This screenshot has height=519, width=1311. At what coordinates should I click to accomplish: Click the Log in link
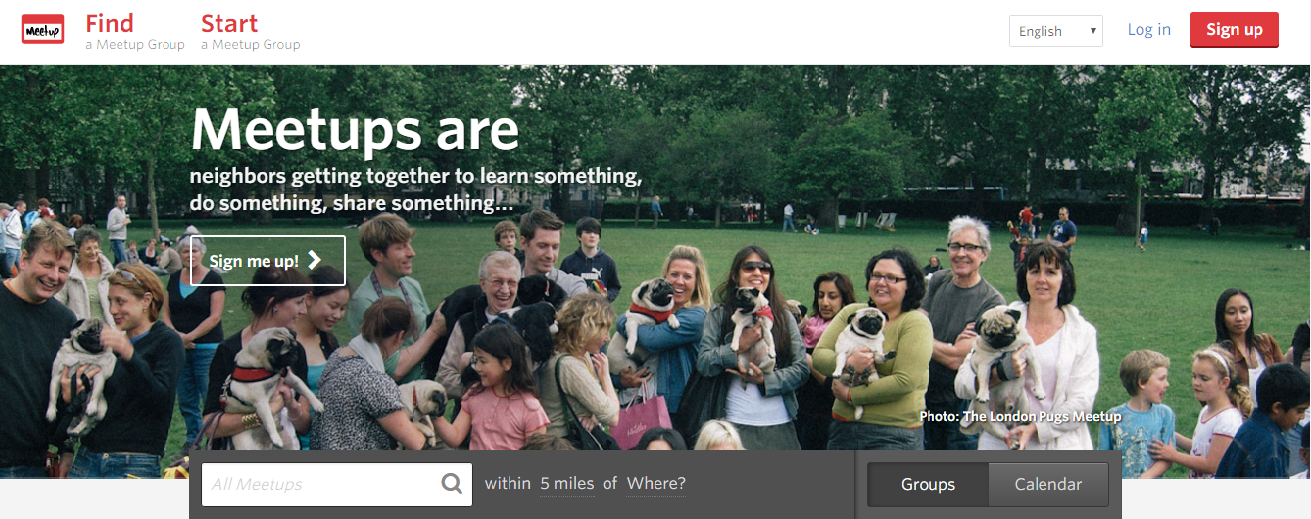tap(1149, 30)
